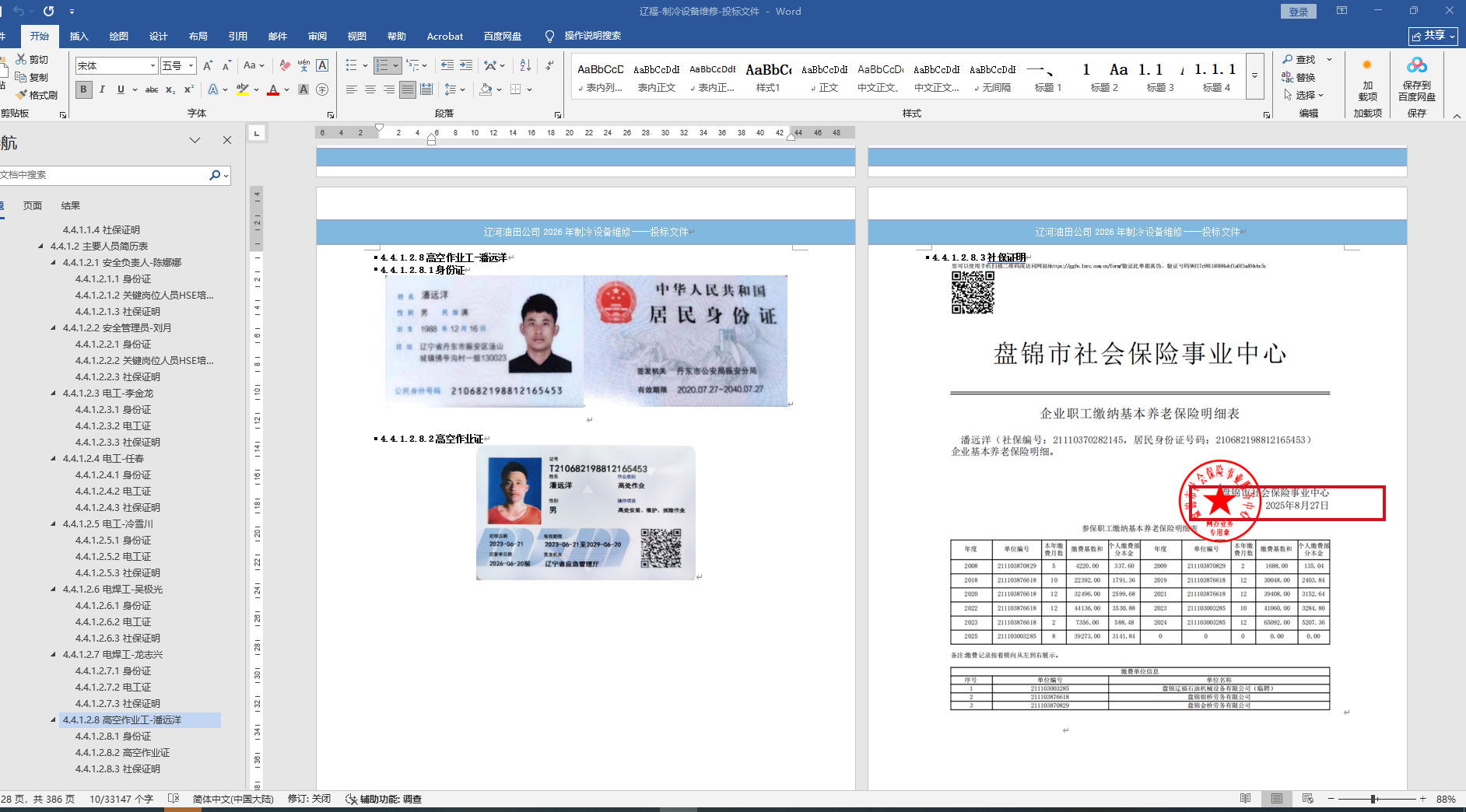This screenshot has height=812, width=1466.
Task: Increase the paragraph indent
Action: [465, 65]
